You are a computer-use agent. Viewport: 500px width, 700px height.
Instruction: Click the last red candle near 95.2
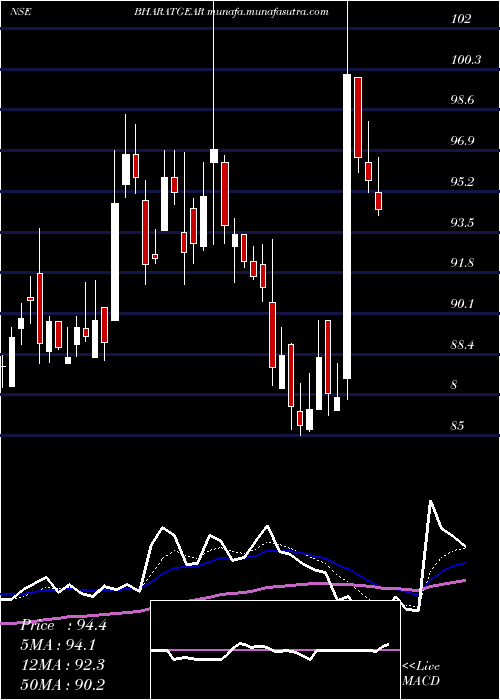379,201
